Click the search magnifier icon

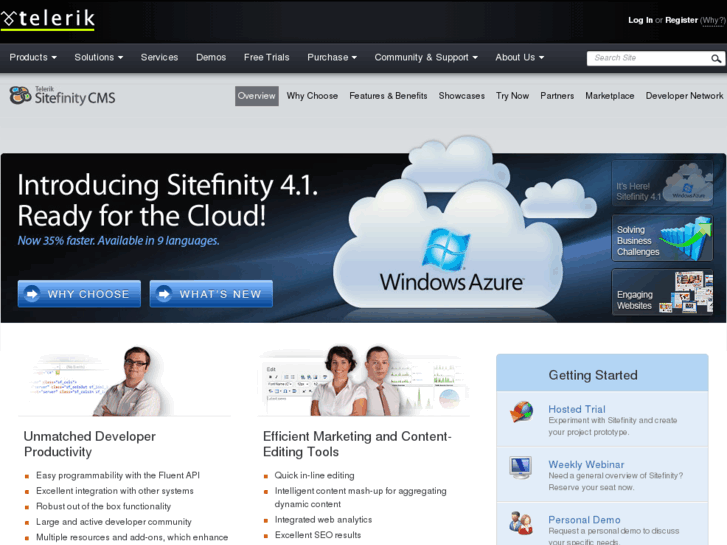point(716,58)
